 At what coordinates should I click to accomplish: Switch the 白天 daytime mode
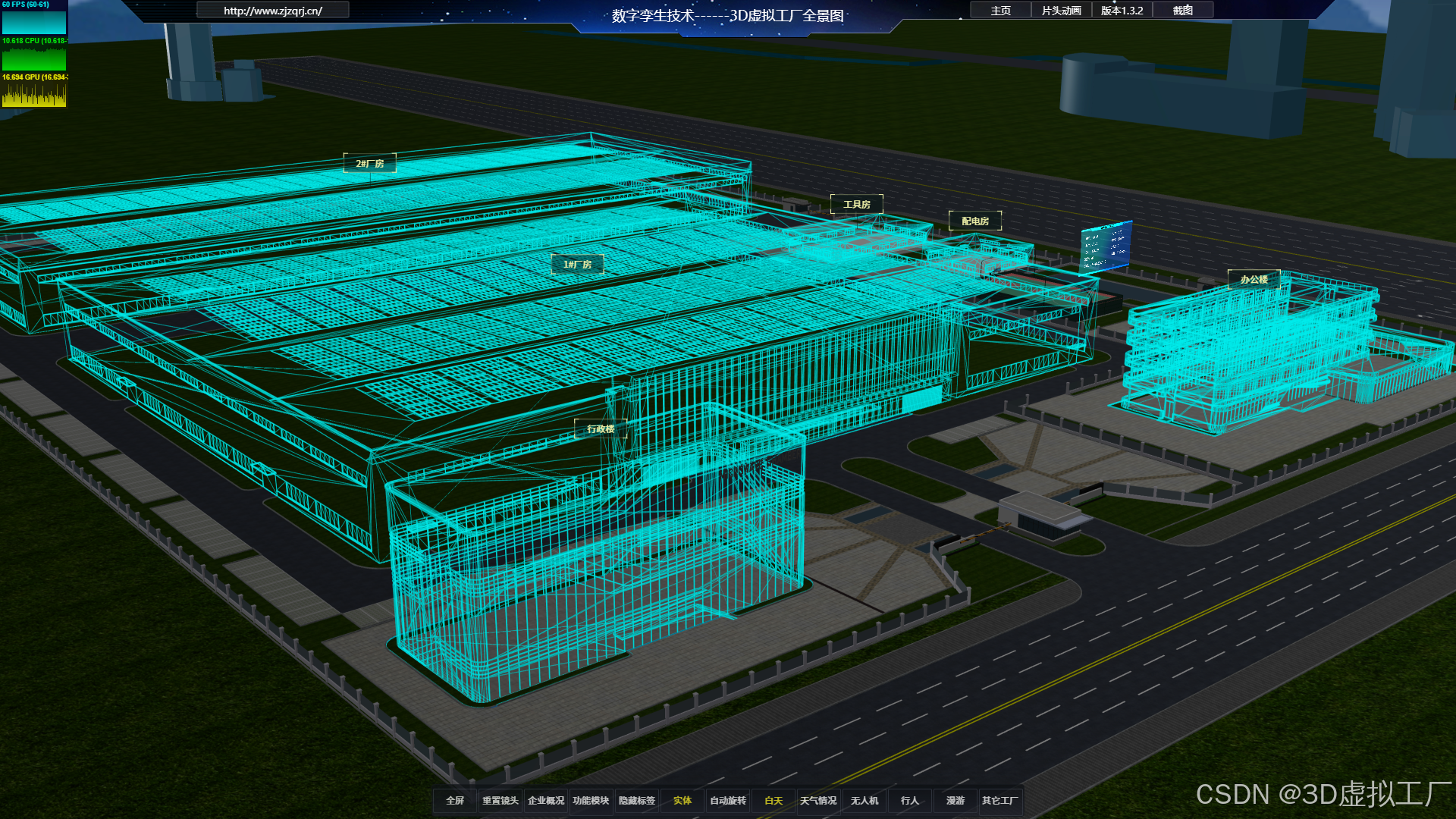click(773, 801)
